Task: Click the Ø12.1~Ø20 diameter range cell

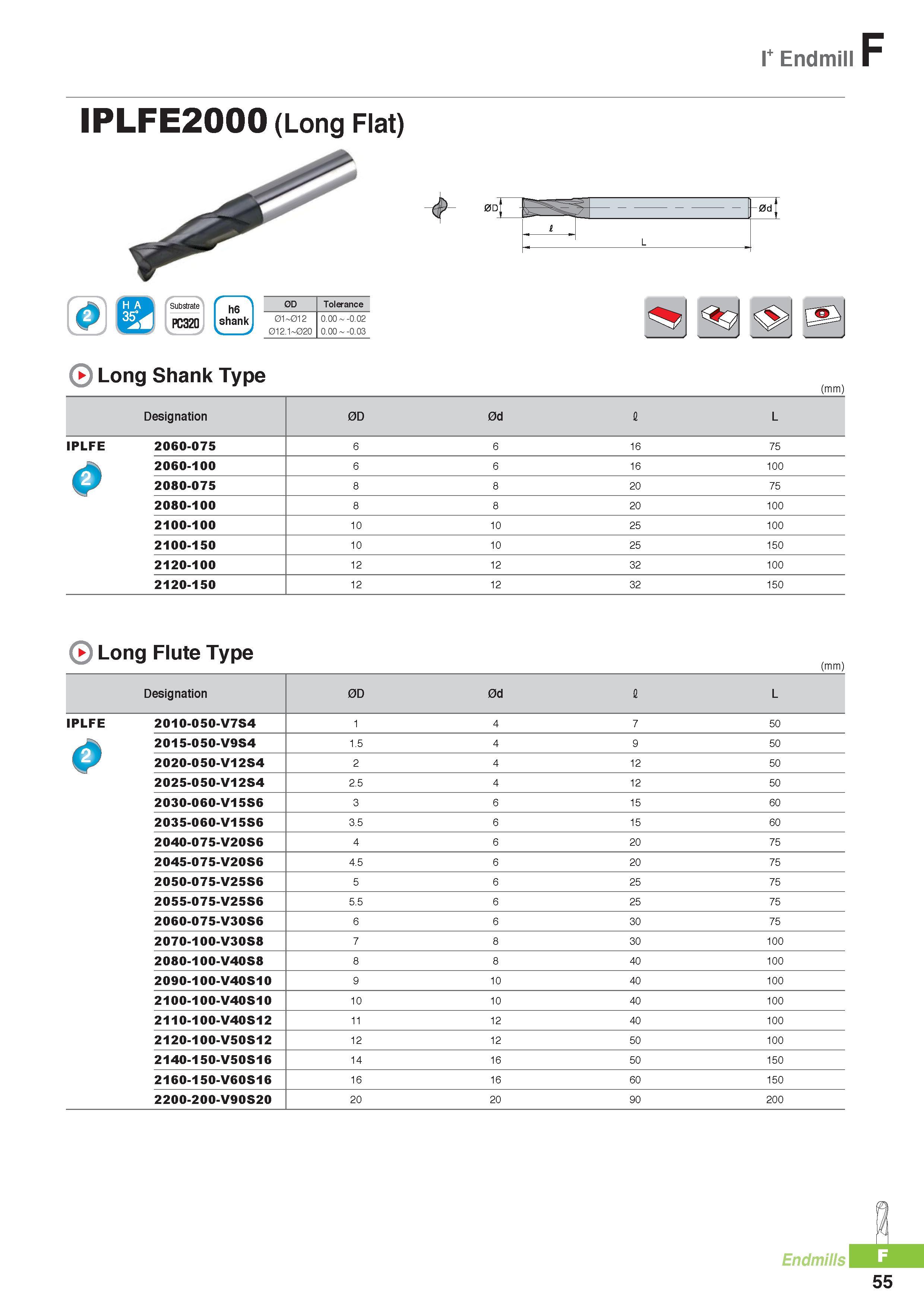Action: click(290, 331)
